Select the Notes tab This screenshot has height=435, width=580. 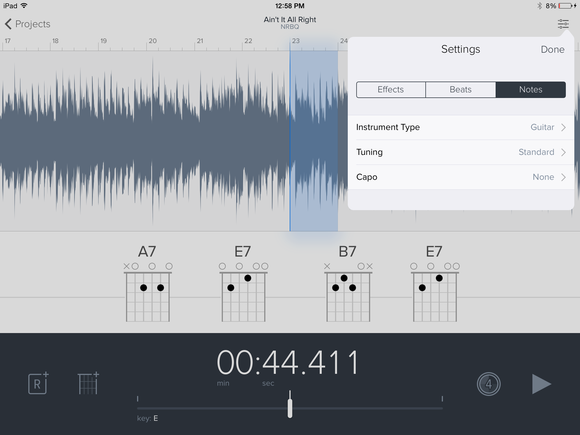[x=531, y=90]
